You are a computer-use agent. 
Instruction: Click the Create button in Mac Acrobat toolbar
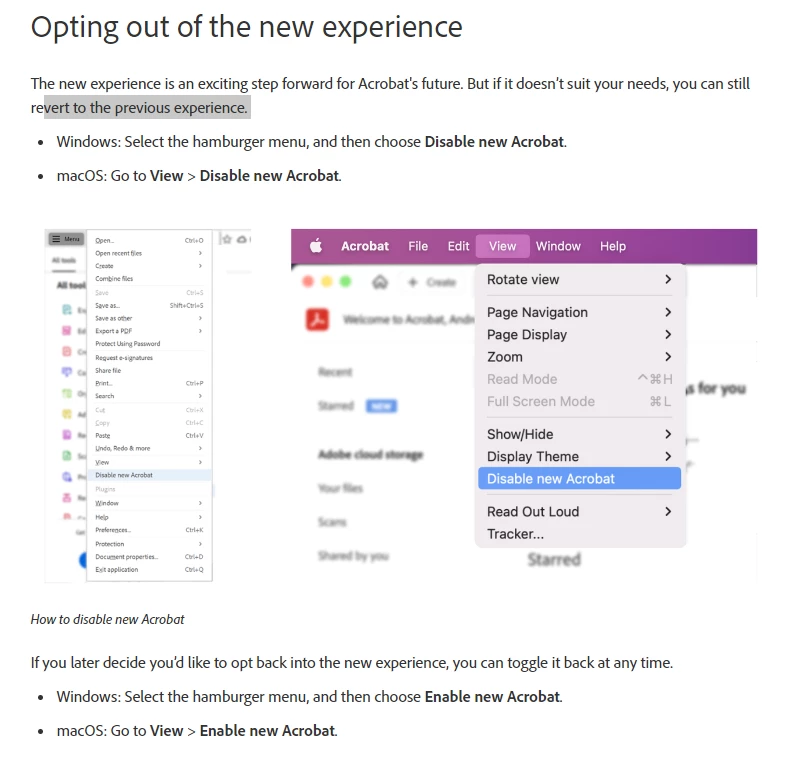432,282
